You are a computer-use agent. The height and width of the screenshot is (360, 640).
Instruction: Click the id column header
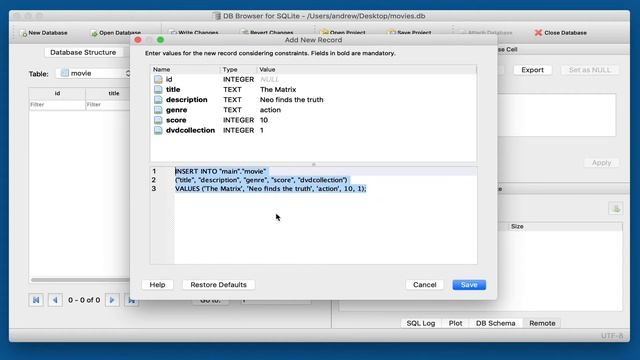(x=57, y=93)
